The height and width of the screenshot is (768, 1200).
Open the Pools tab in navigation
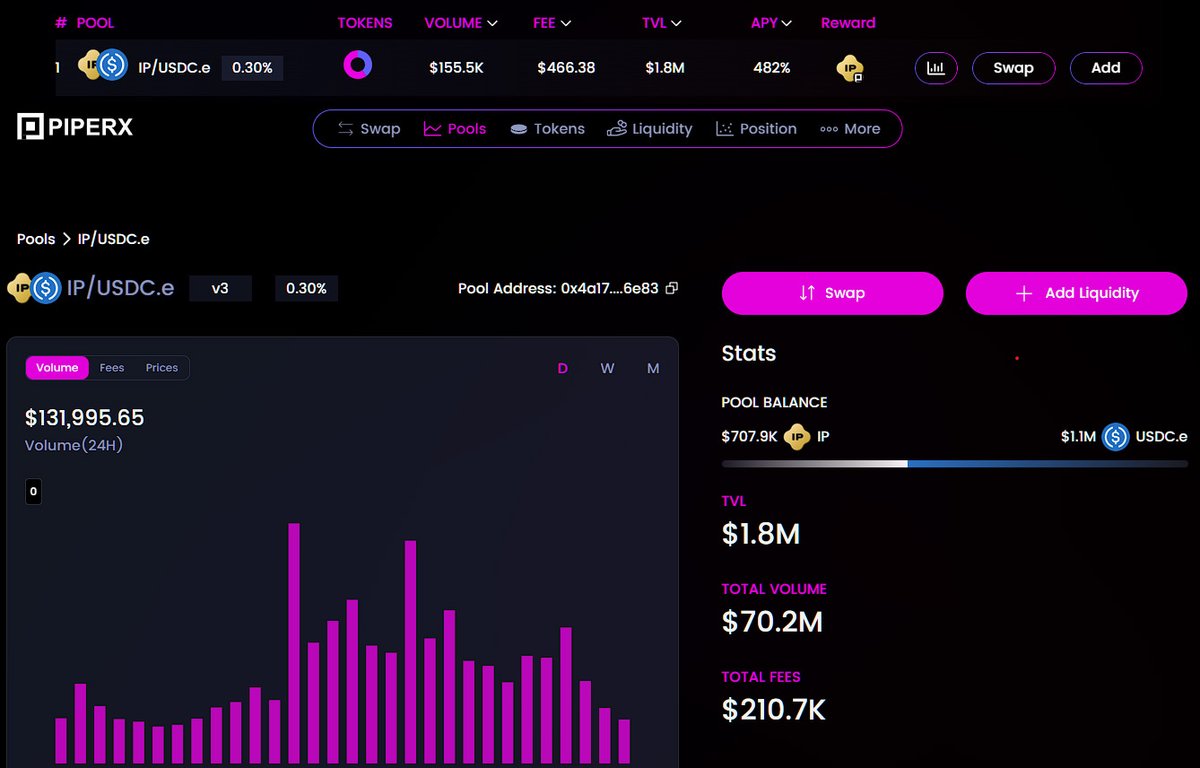click(x=455, y=129)
